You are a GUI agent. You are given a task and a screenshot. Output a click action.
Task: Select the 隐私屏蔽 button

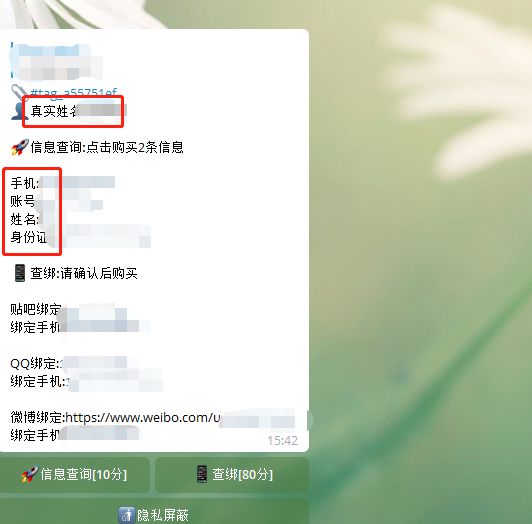(154, 512)
